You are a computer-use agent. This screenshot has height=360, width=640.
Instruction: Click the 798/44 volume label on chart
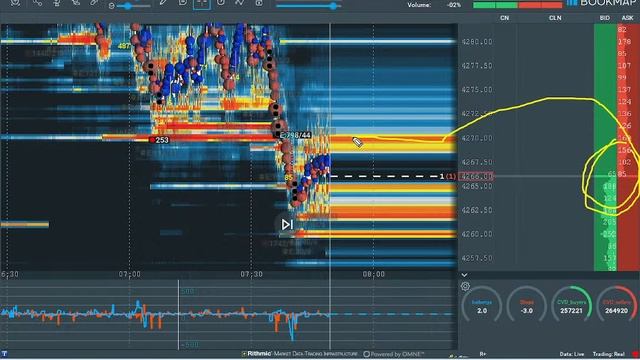pos(296,135)
